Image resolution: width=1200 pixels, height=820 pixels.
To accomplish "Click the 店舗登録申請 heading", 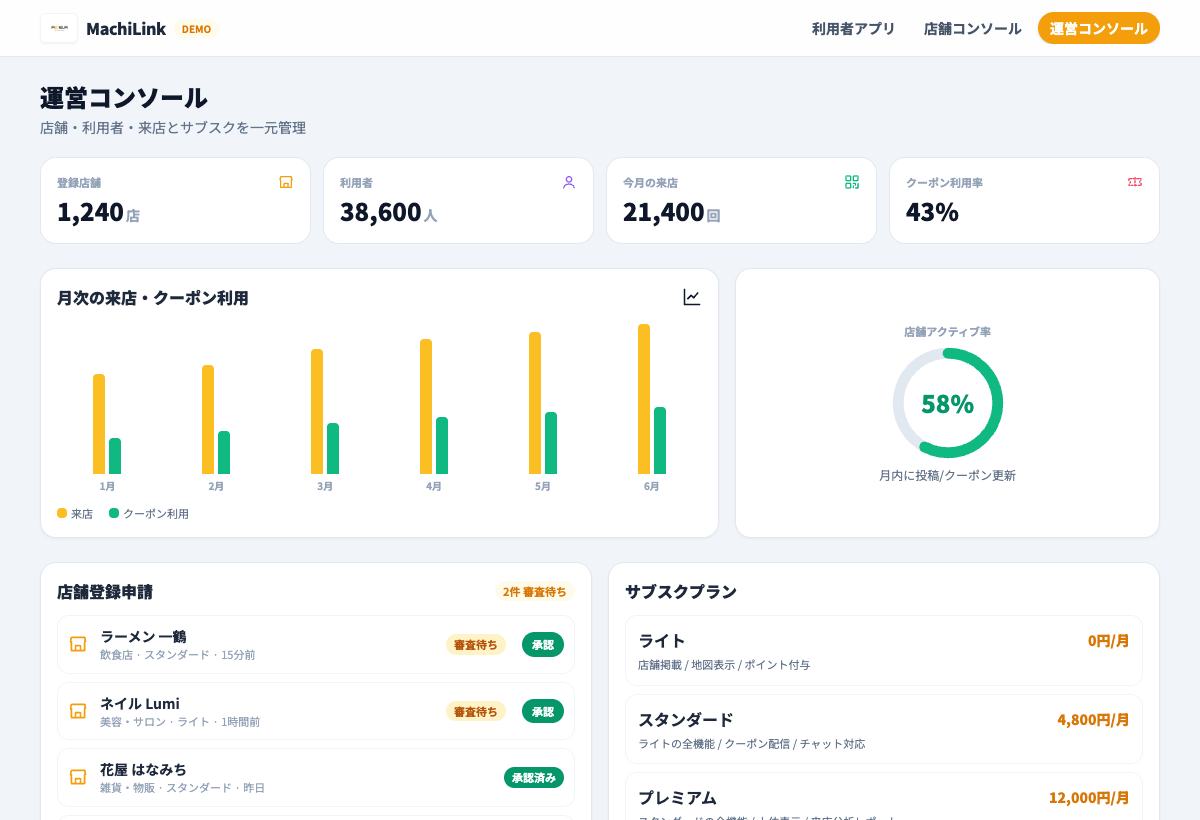I will [105, 591].
